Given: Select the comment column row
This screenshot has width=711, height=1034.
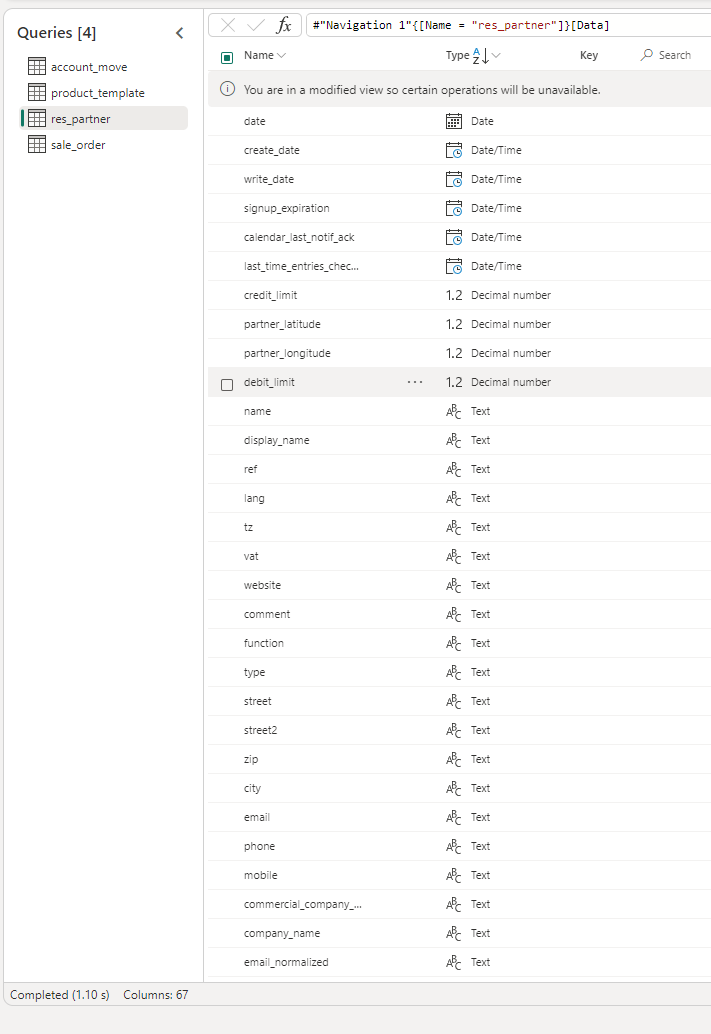Looking at the screenshot, I should click(x=459, y=615).
